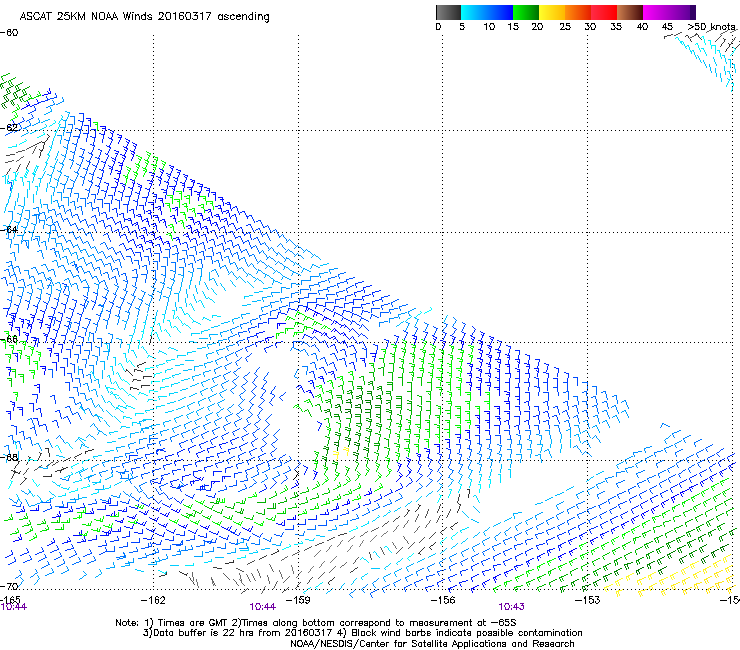Click the red 30-35 knots color swatch
This screenshot has width=740, height=650.
pos(604,12)
